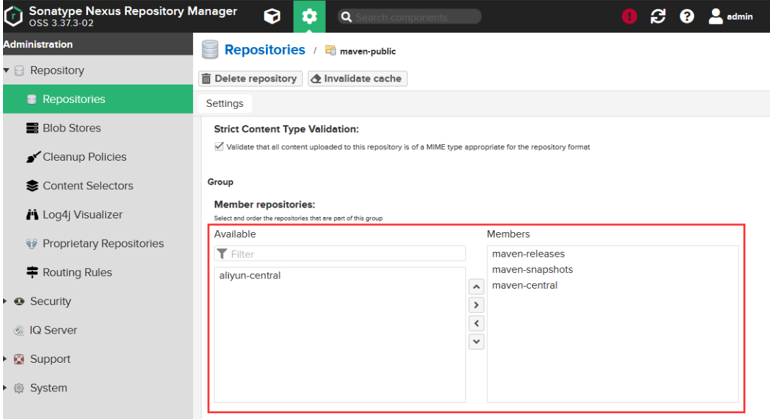Open Log4j Visualizer
This screenshot has width=770, height=419.
82,215
